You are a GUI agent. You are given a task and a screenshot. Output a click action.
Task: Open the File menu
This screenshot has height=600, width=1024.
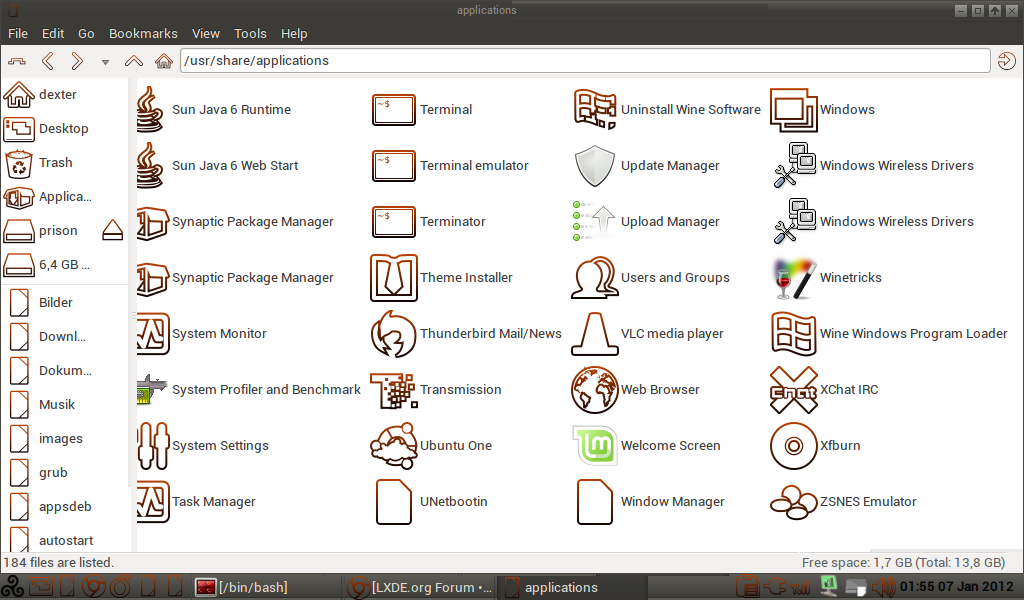click(18, 33)
